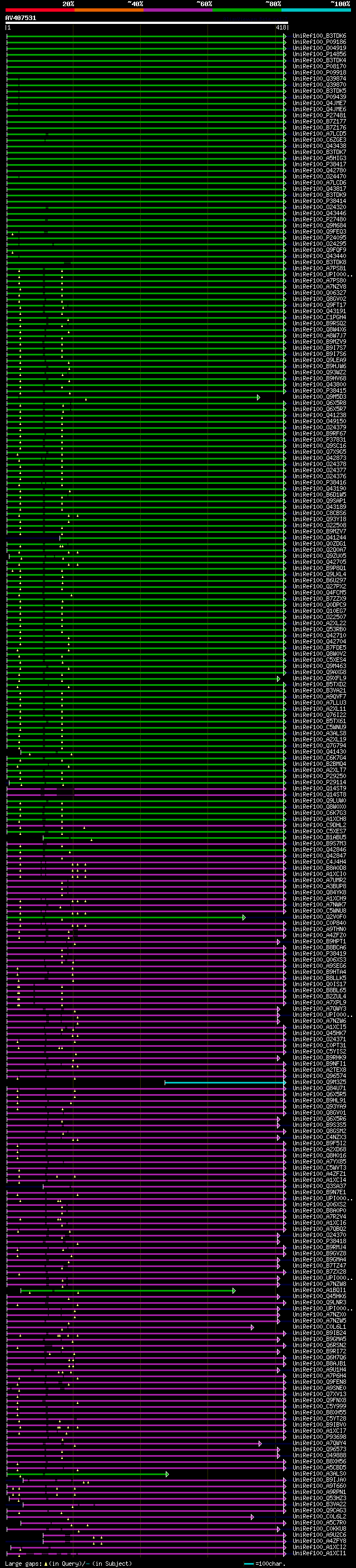The height and width of the screenshot is (1568, 356).
Task: Click the truncated alignment bar for Q9M5D3
Action: [x=133, y=397]
